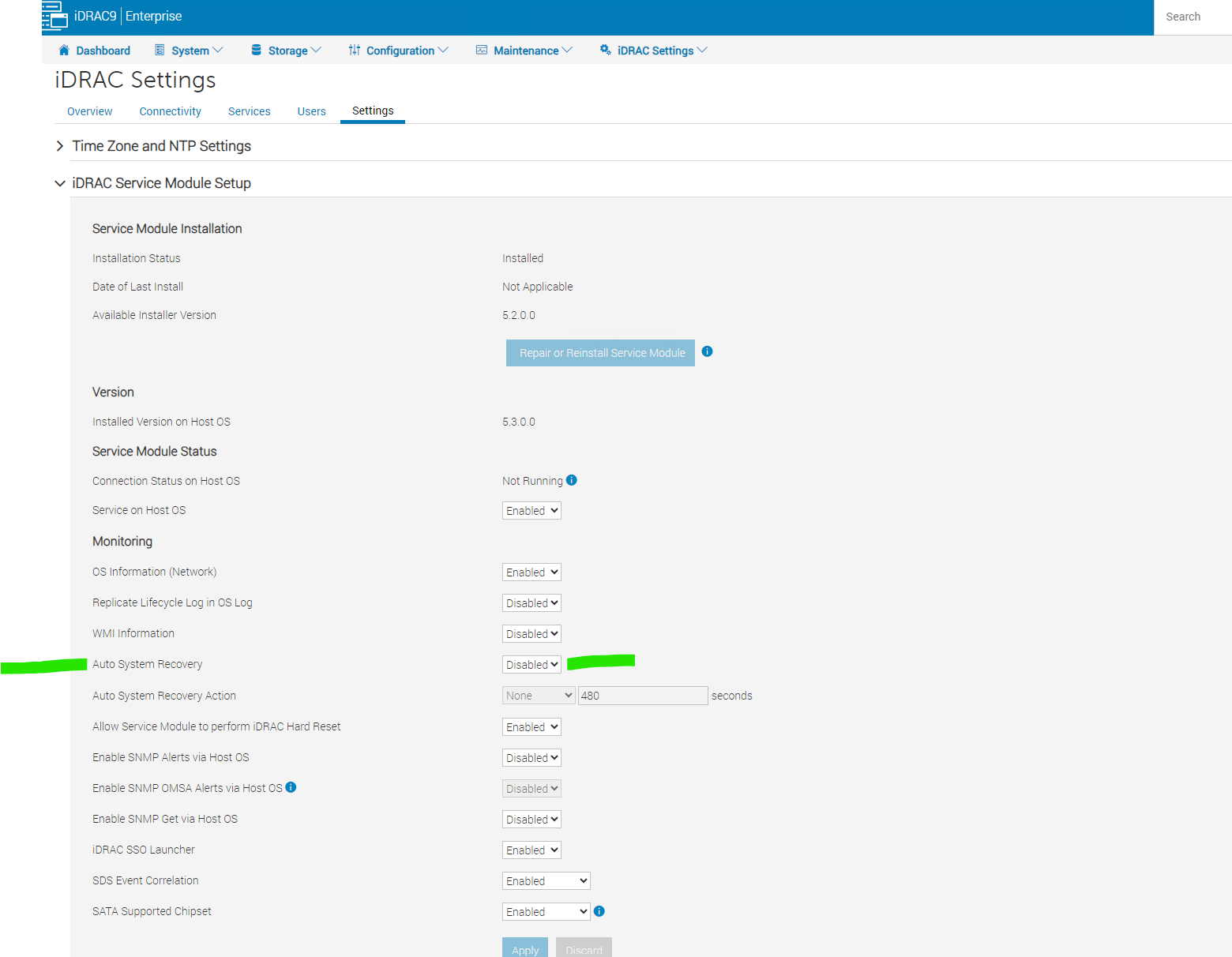Screen dimensions: 1232x957
Task: Open the WMI Information dropdown
Action: pos(531,634)
